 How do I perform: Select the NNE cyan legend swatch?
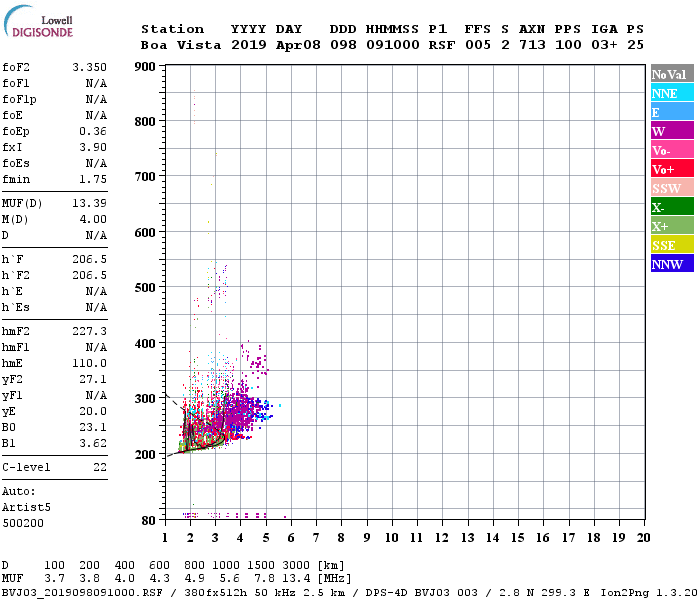click(672, 93)
